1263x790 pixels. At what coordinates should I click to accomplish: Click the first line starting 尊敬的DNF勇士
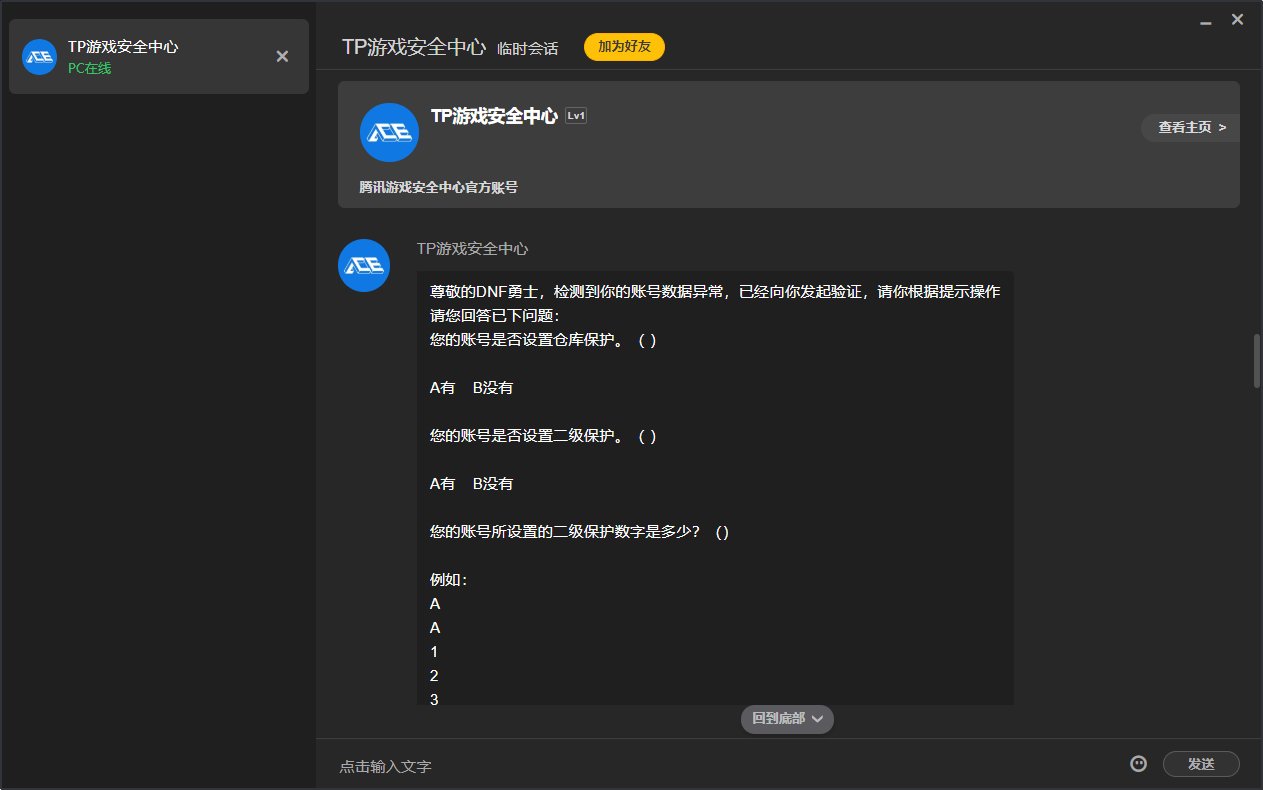tap(715, 291)
